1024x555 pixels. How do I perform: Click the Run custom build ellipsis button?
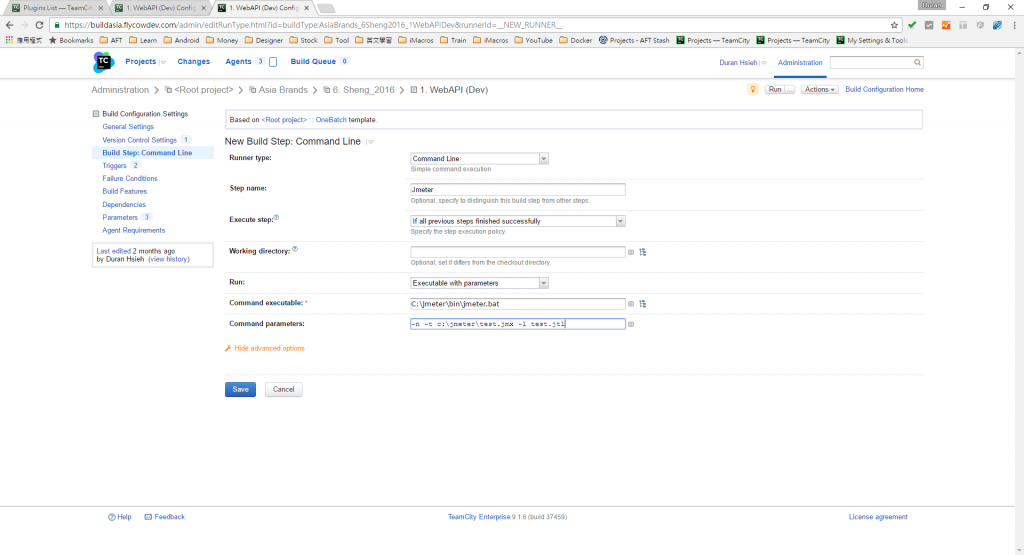point(790,89)
